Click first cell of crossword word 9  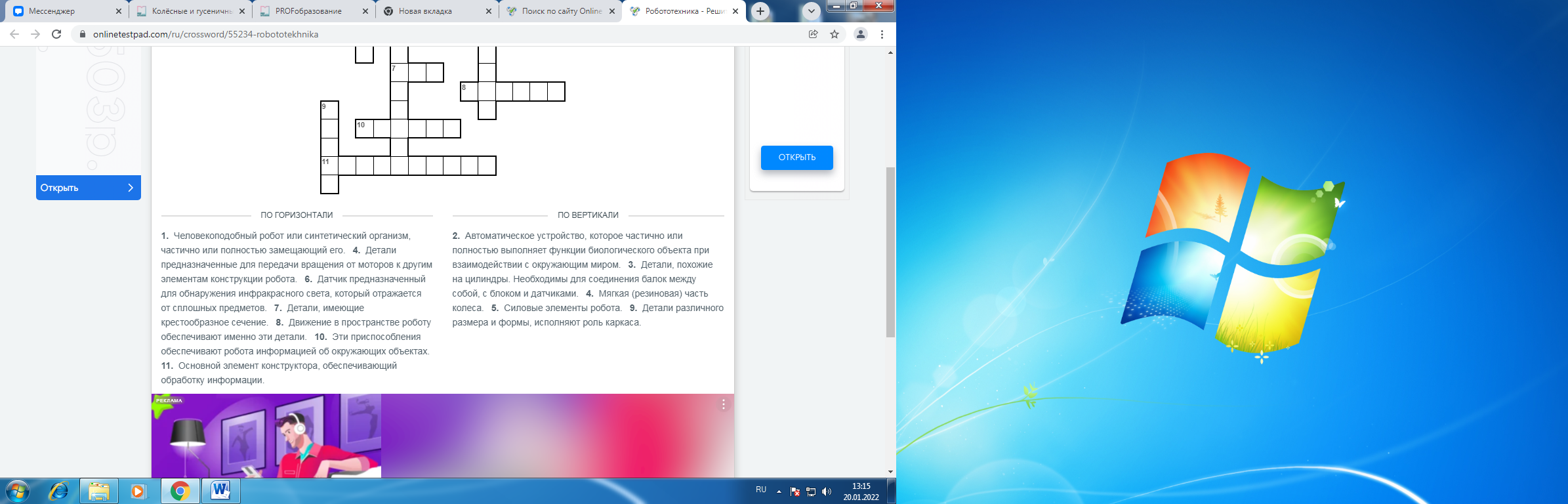click(329, 110)
